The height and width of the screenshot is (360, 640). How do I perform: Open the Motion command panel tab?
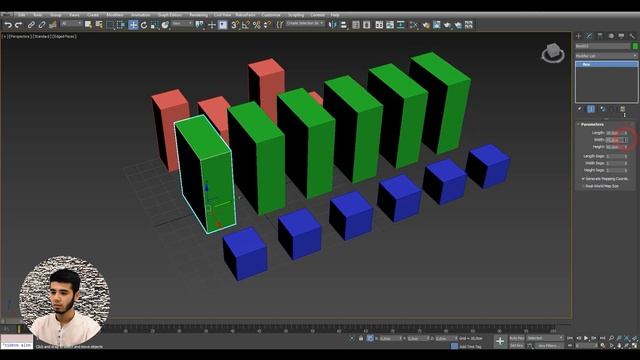[x=611, y=36]
